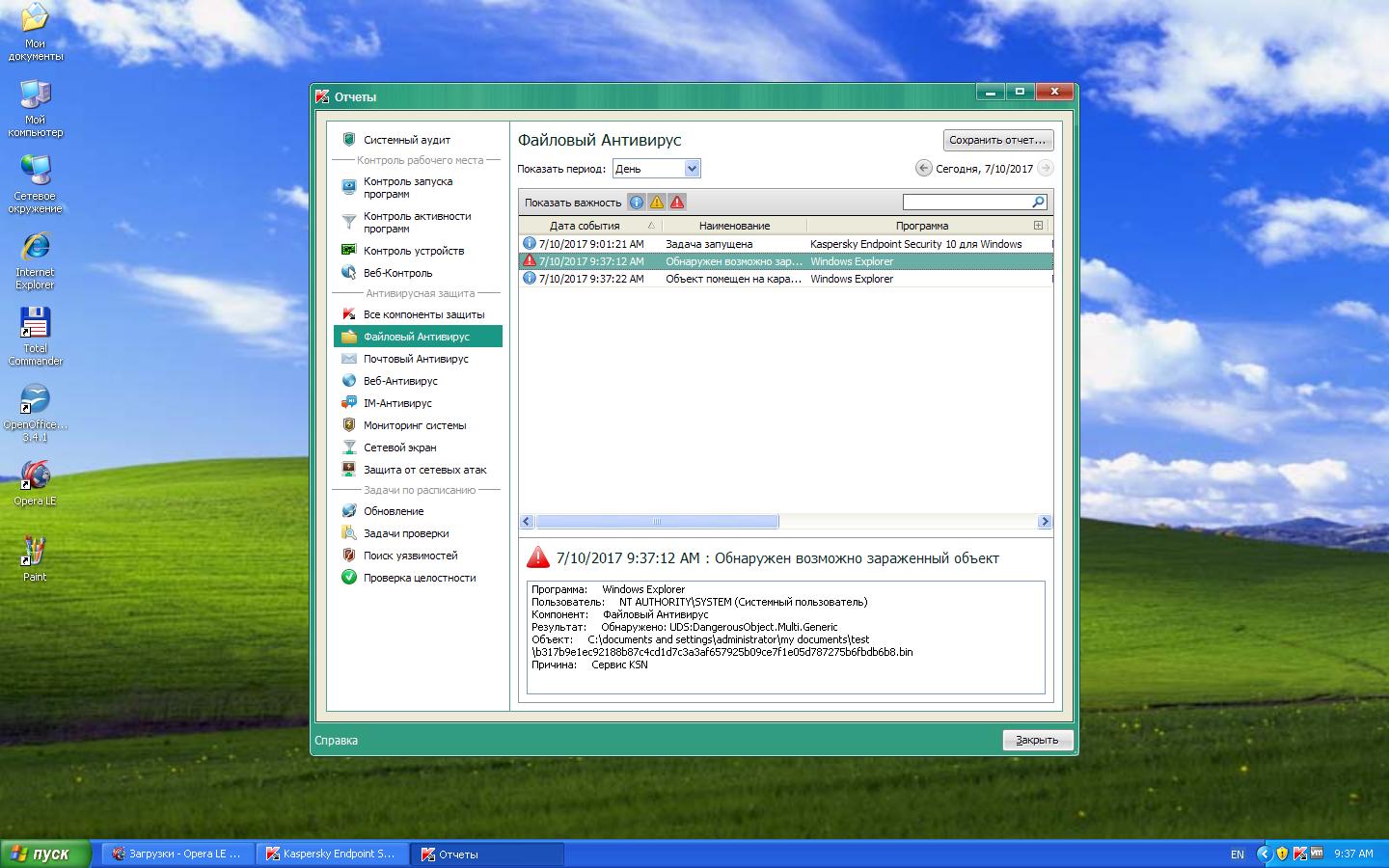The height and width of the screenshot is (868, 1389).
Task: Open Системный аудит report section
Action: coord(406,140)
